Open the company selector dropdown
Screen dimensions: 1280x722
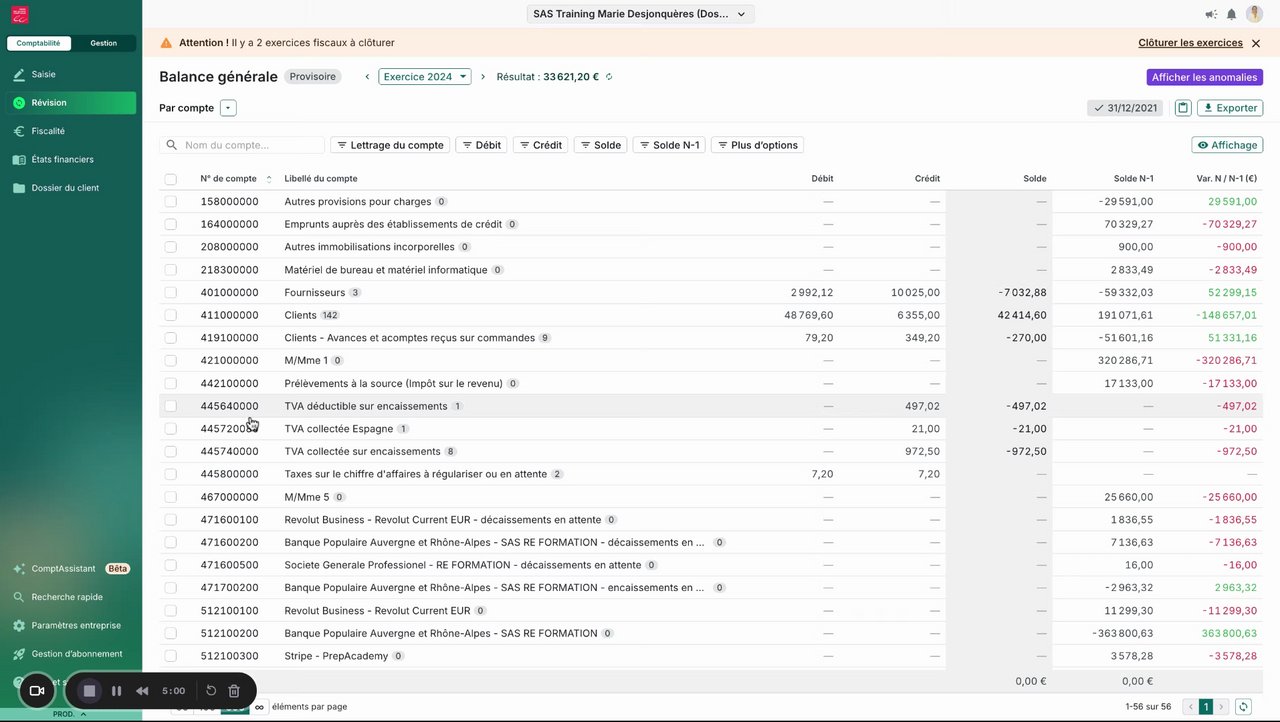[640, 14]
